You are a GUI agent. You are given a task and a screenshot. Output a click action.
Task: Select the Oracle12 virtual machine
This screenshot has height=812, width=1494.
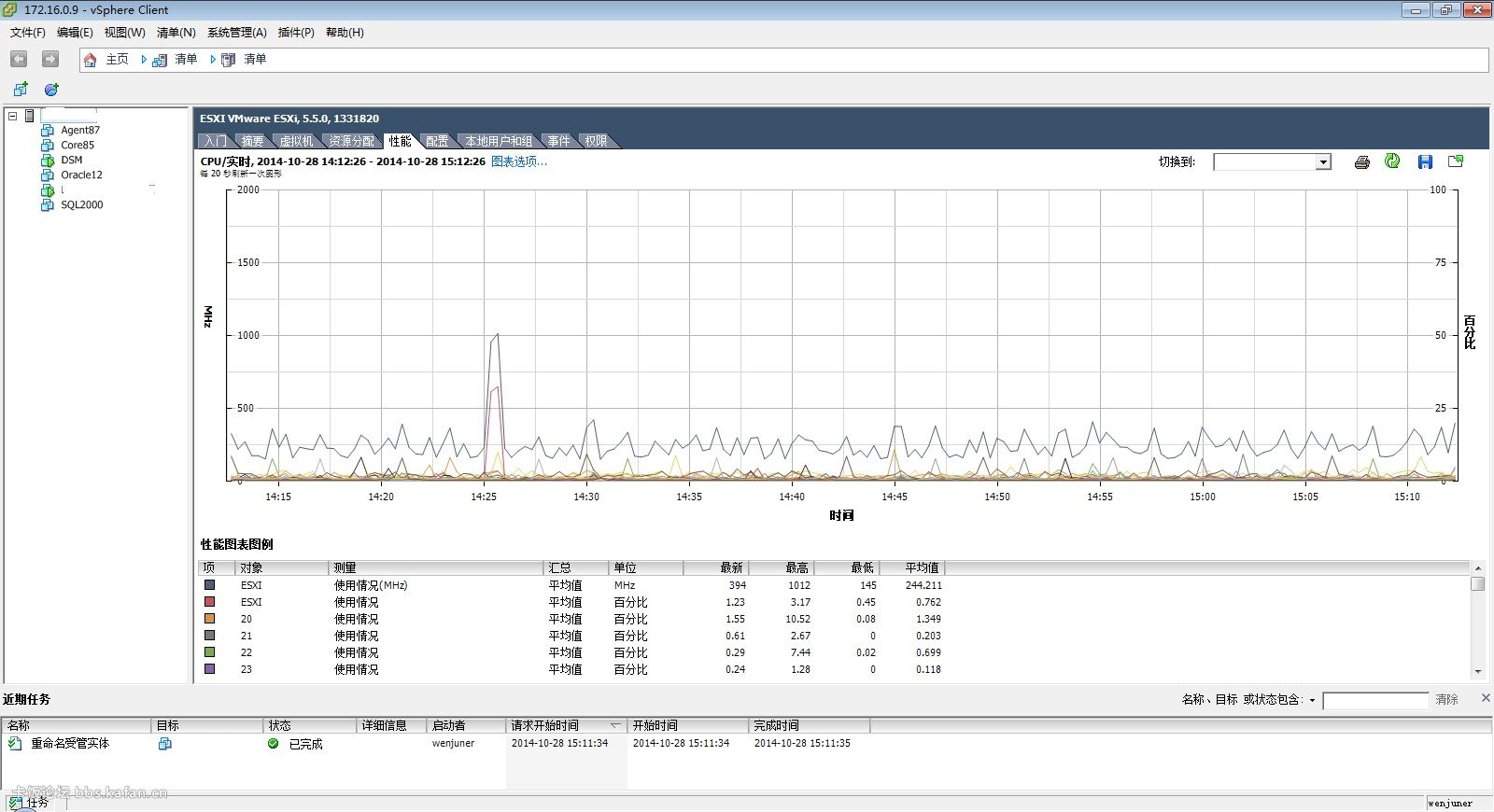click(82, 175)
